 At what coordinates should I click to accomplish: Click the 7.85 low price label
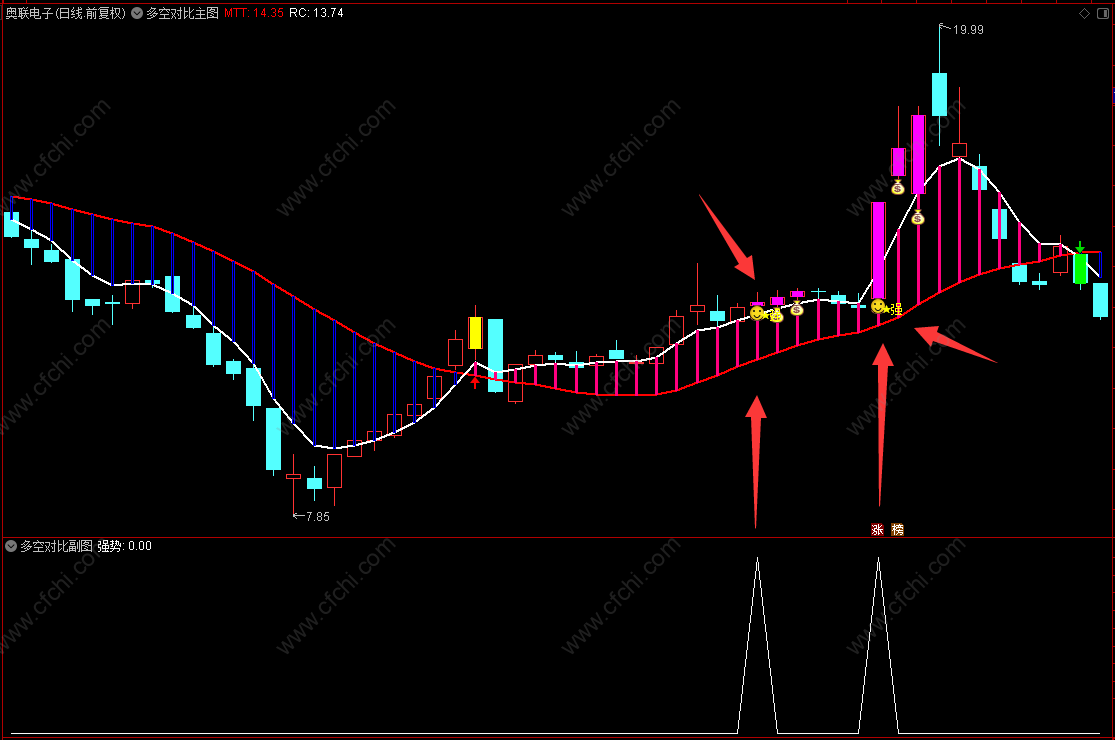pyautogui.click(x=318, y=517)
